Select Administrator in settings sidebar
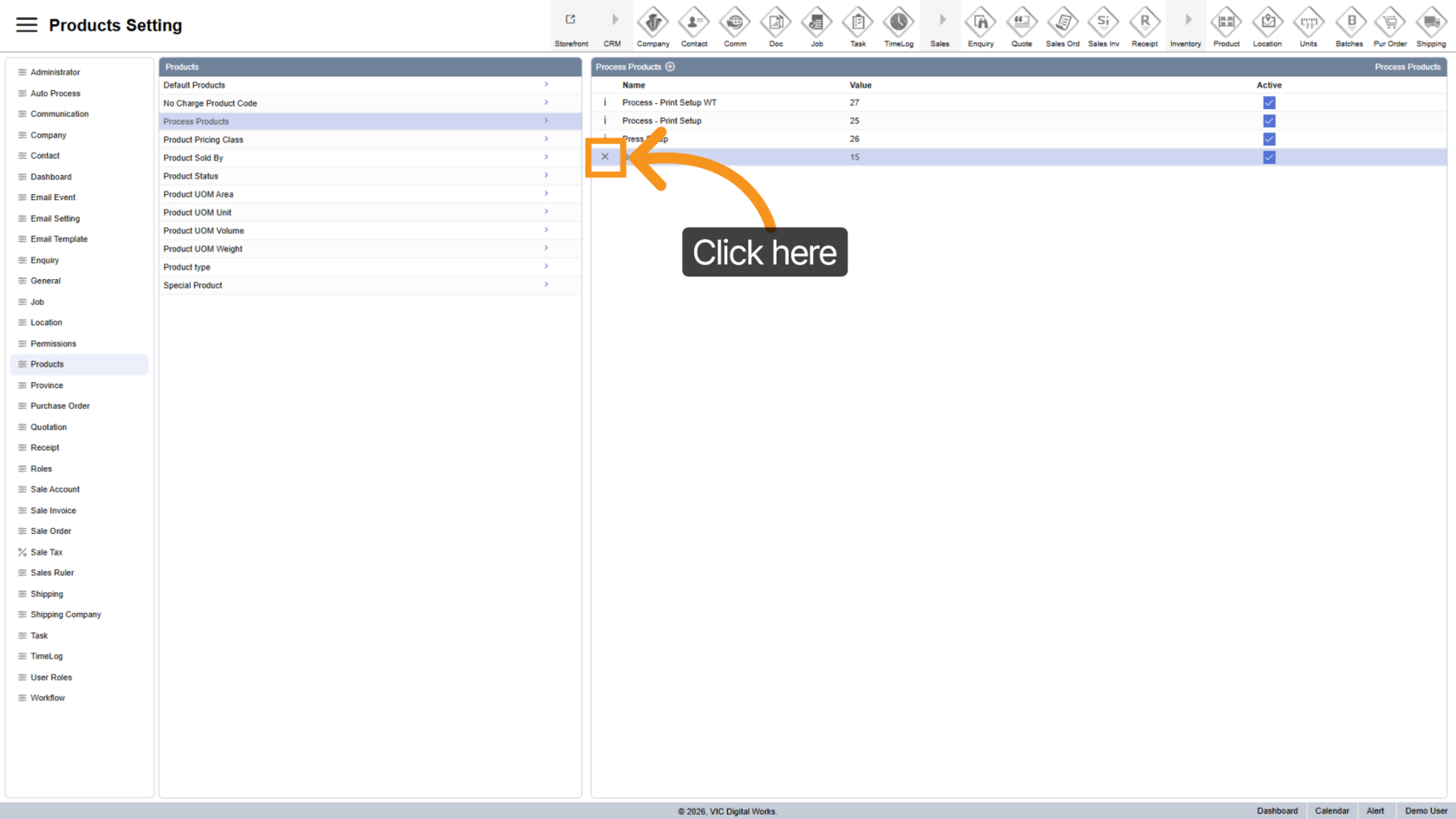The image size is (1456, 819). tap(55, 72)
